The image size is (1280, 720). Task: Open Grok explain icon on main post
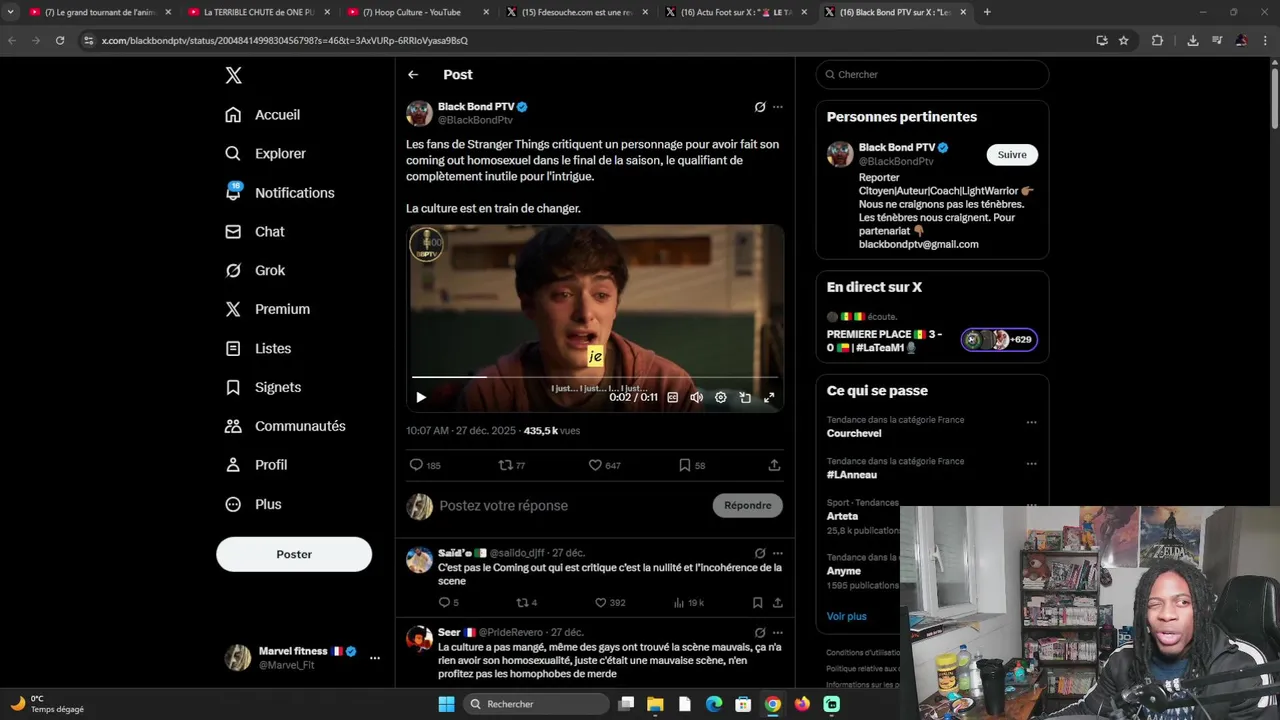click(760, 107)
